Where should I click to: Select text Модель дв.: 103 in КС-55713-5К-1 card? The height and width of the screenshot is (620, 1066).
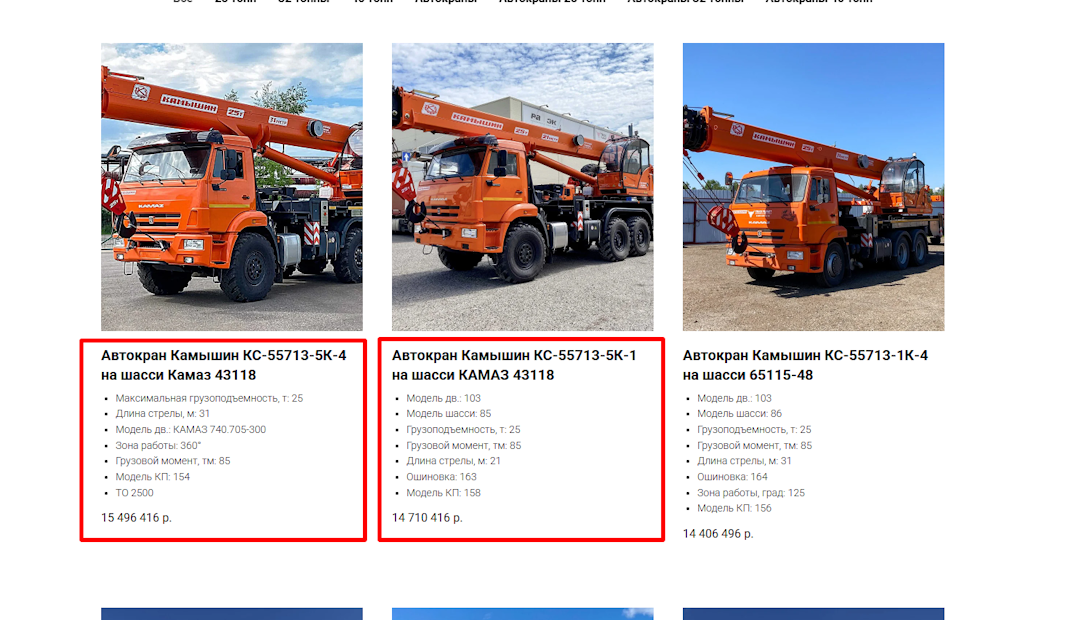pos(444,398)
